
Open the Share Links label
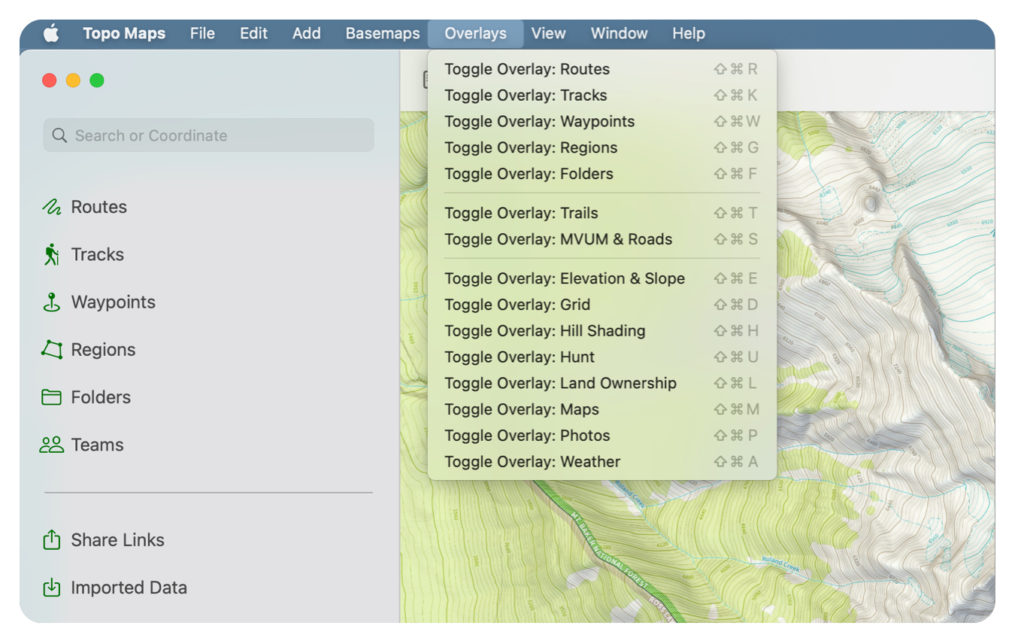pos(118,539)
